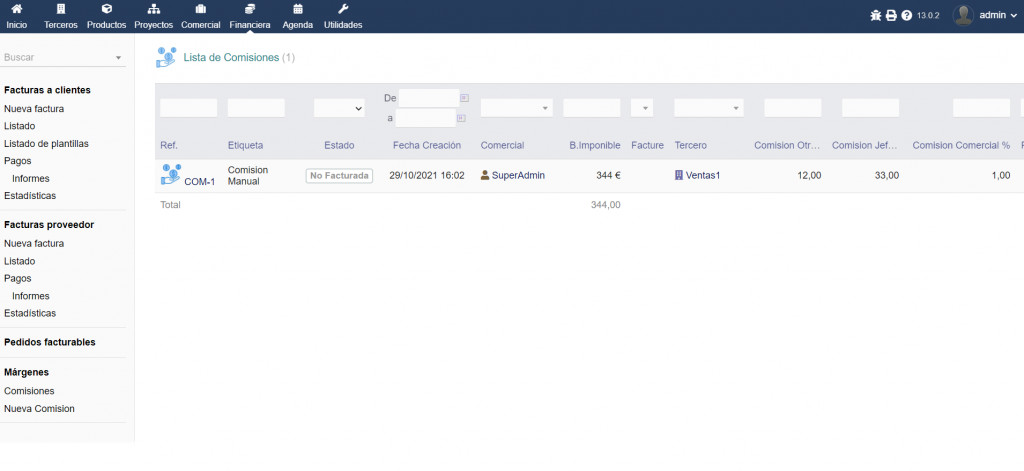Image resolution: width=1024 pixels, height=471 pixels.
Task: Click Nueva Comision in sidebar
Action: [x=39, y=409]
